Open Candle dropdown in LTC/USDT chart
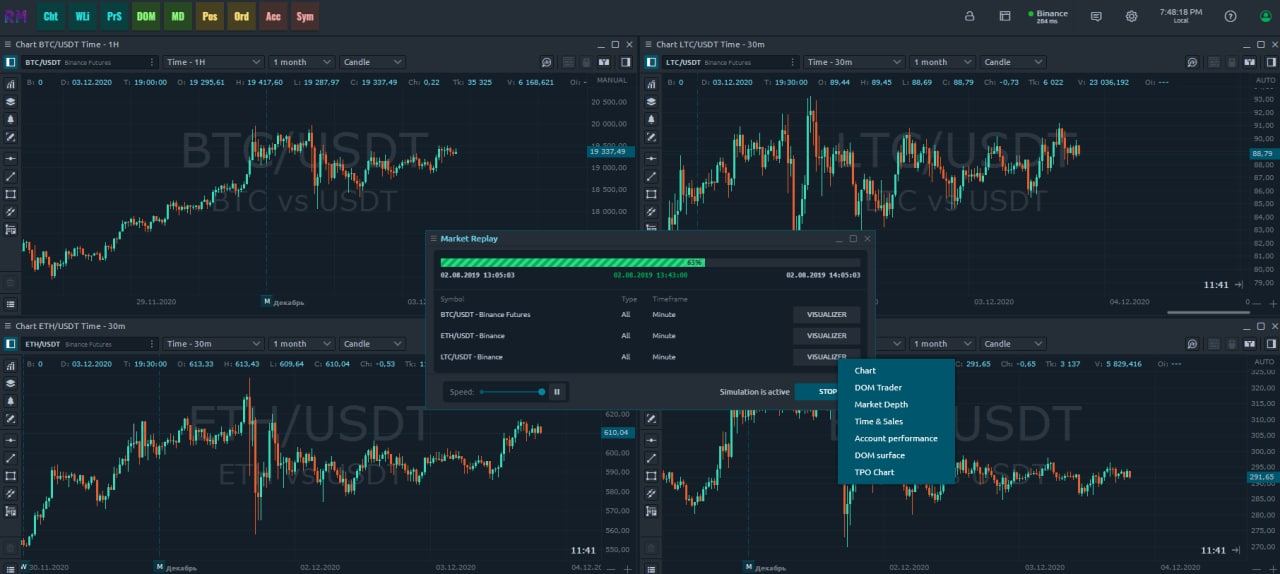The width and height of the screenshot is (1280, 574). [x=1013, y=62]
